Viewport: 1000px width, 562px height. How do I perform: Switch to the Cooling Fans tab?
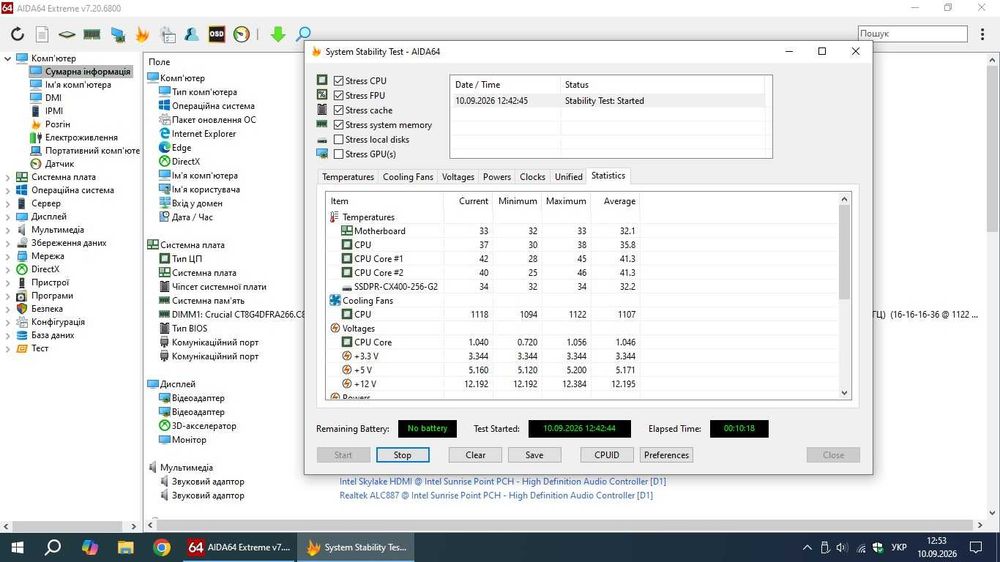coord(408,177)
